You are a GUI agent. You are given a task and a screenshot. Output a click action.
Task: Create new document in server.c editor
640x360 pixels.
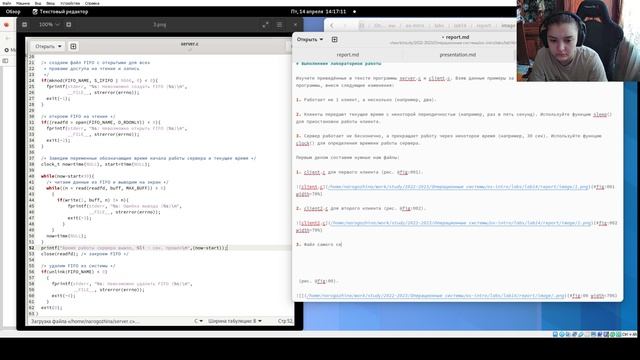coord(73,47)
